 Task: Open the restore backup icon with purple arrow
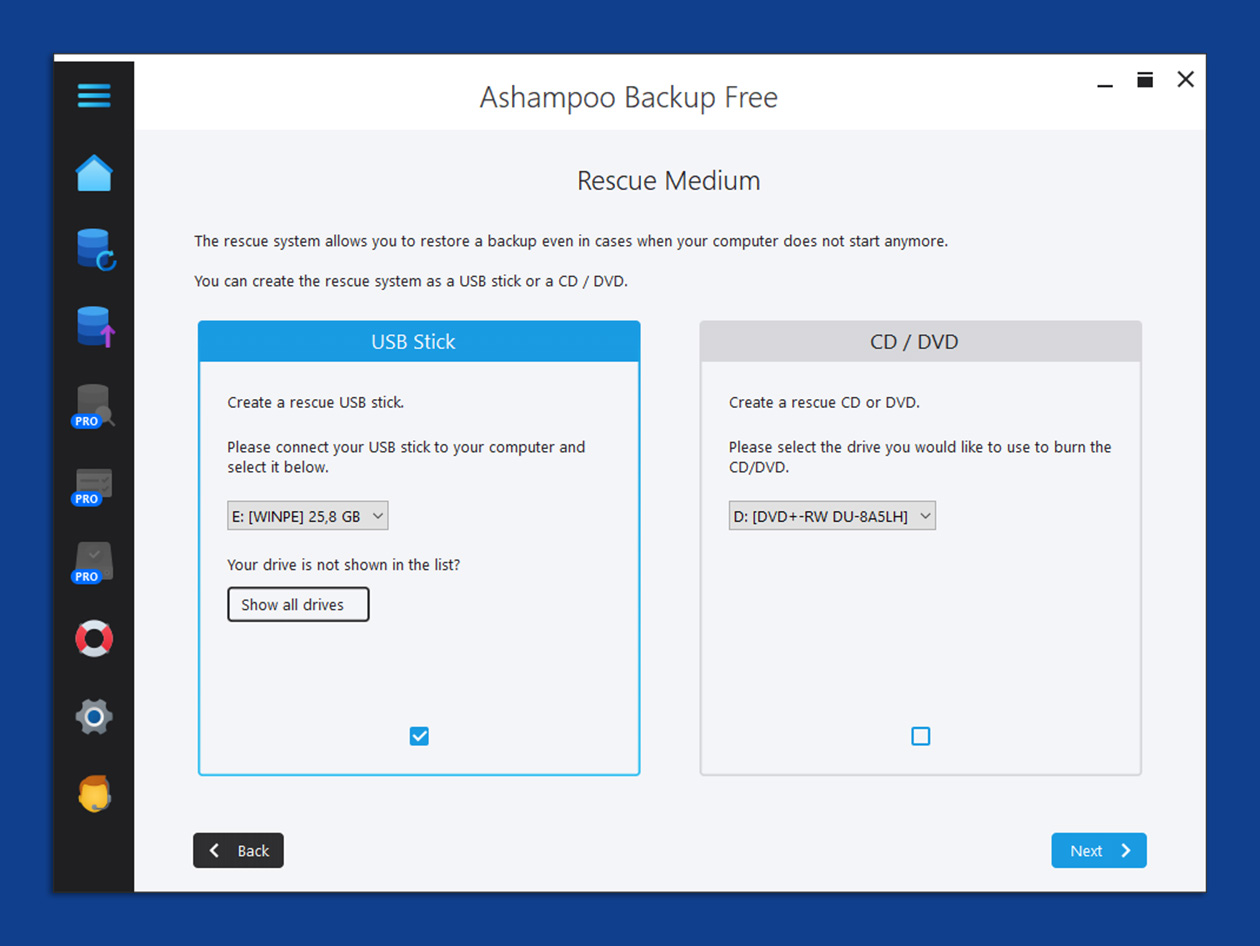(x=96, y=327)
